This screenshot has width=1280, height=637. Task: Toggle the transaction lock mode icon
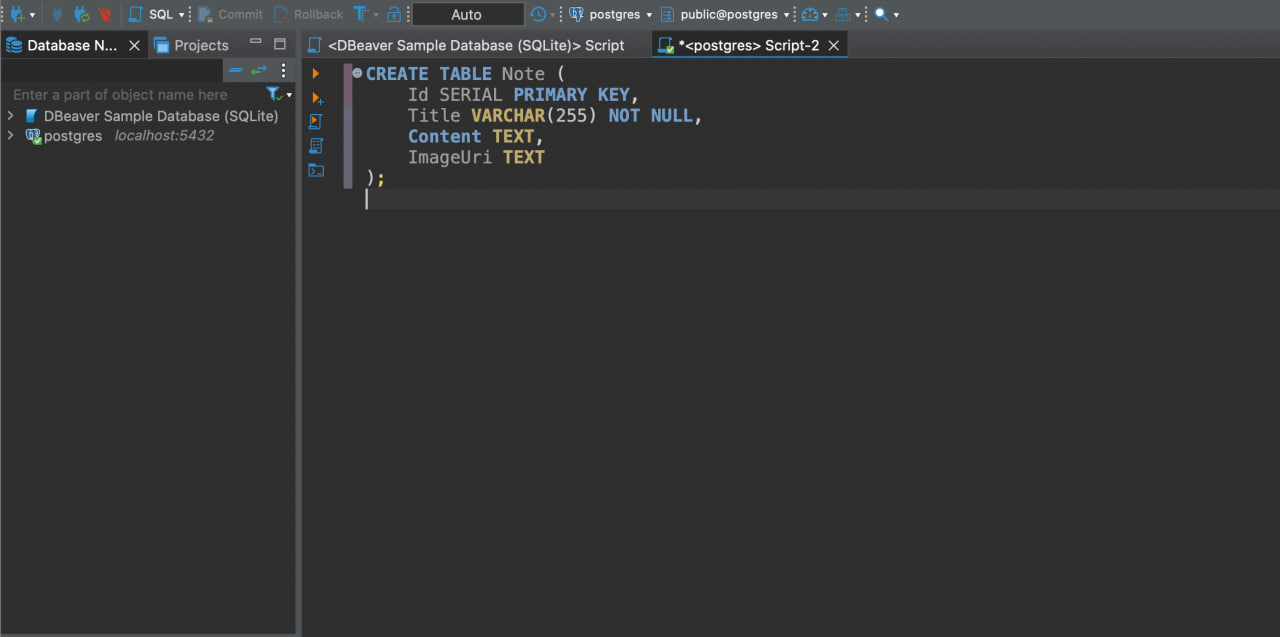point(394,15)
